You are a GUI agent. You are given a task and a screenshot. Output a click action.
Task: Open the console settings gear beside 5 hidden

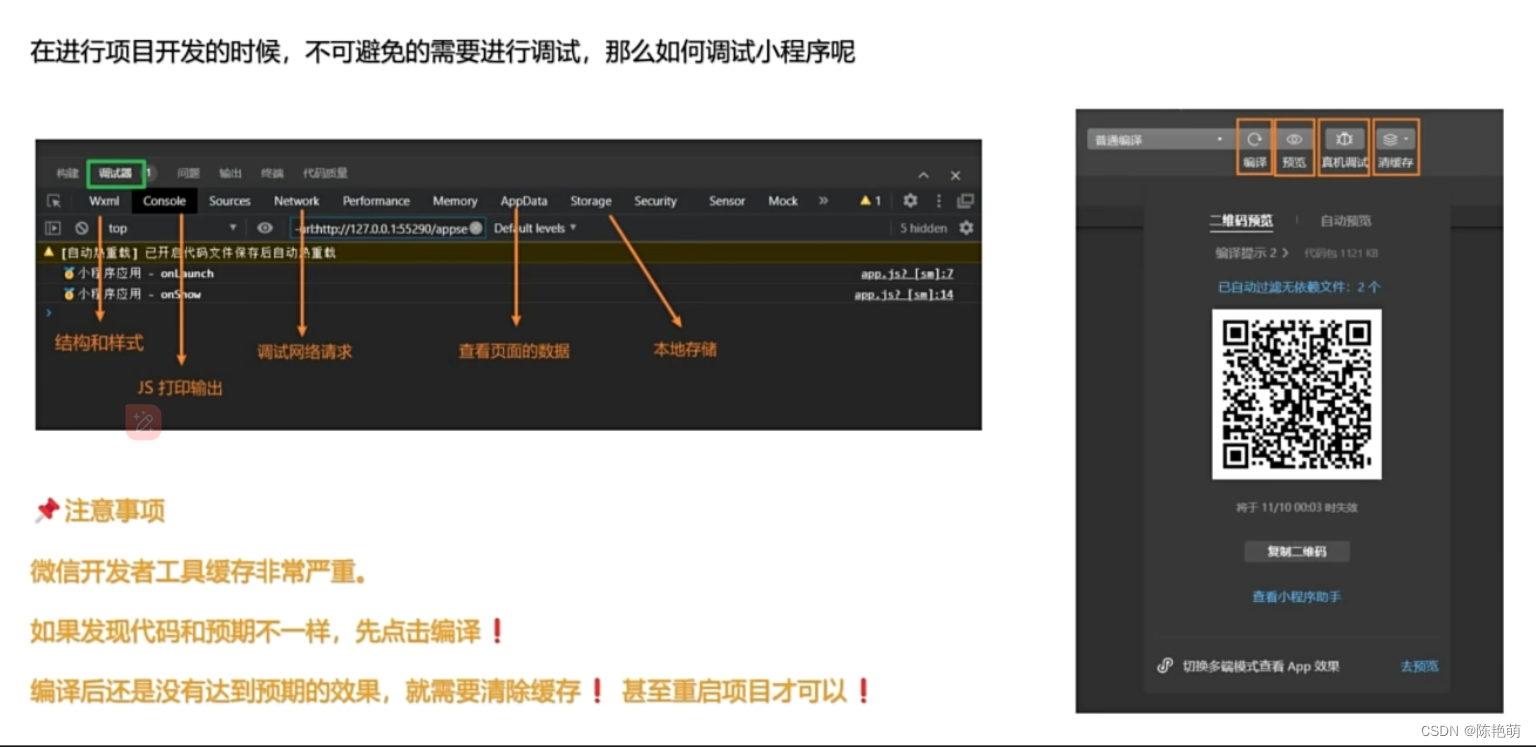coord(966,228)
